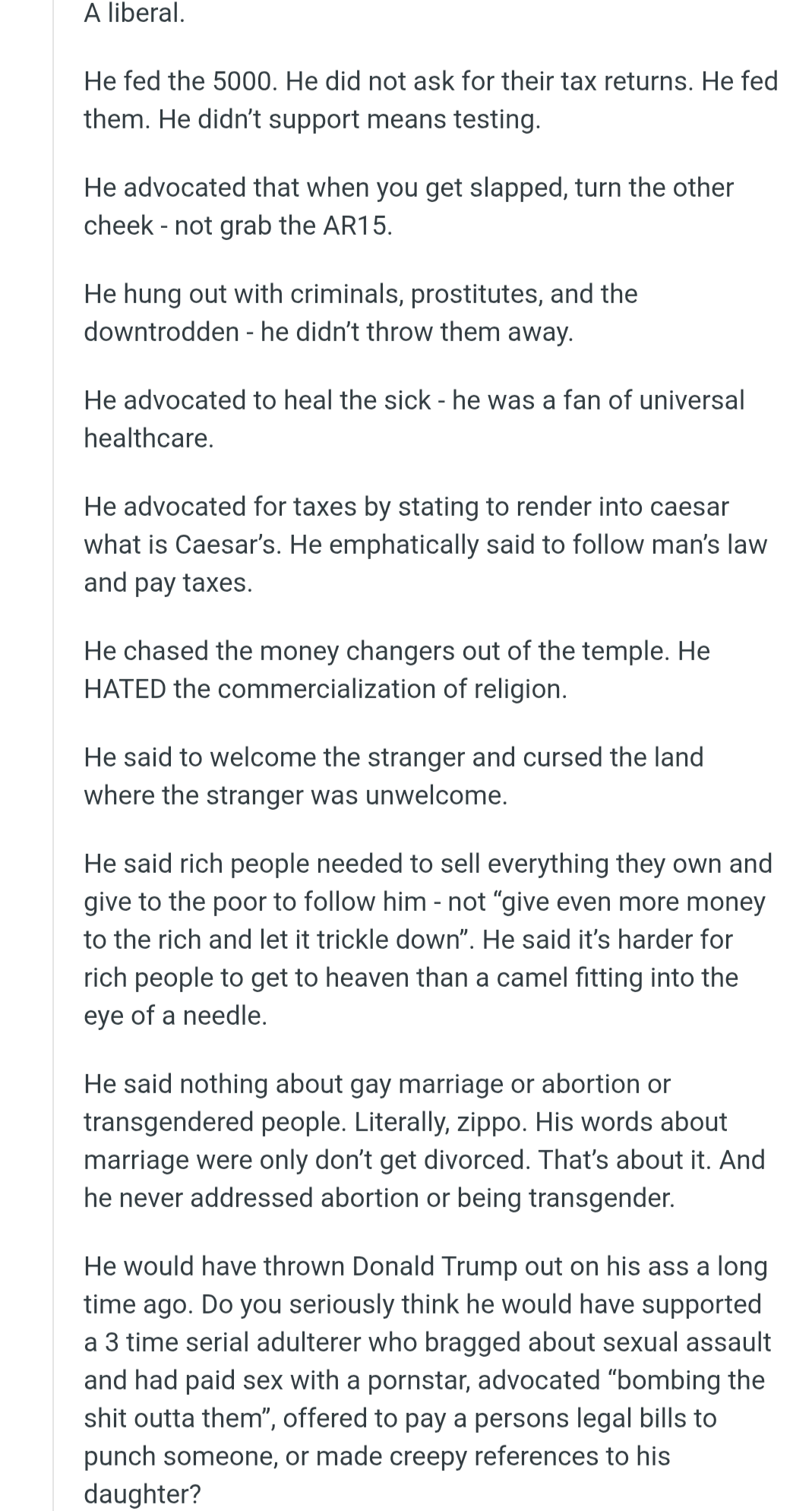The image size is (812, 1511).
Task: Click the paragraph about universal healthcare
Action: (414, 419)
